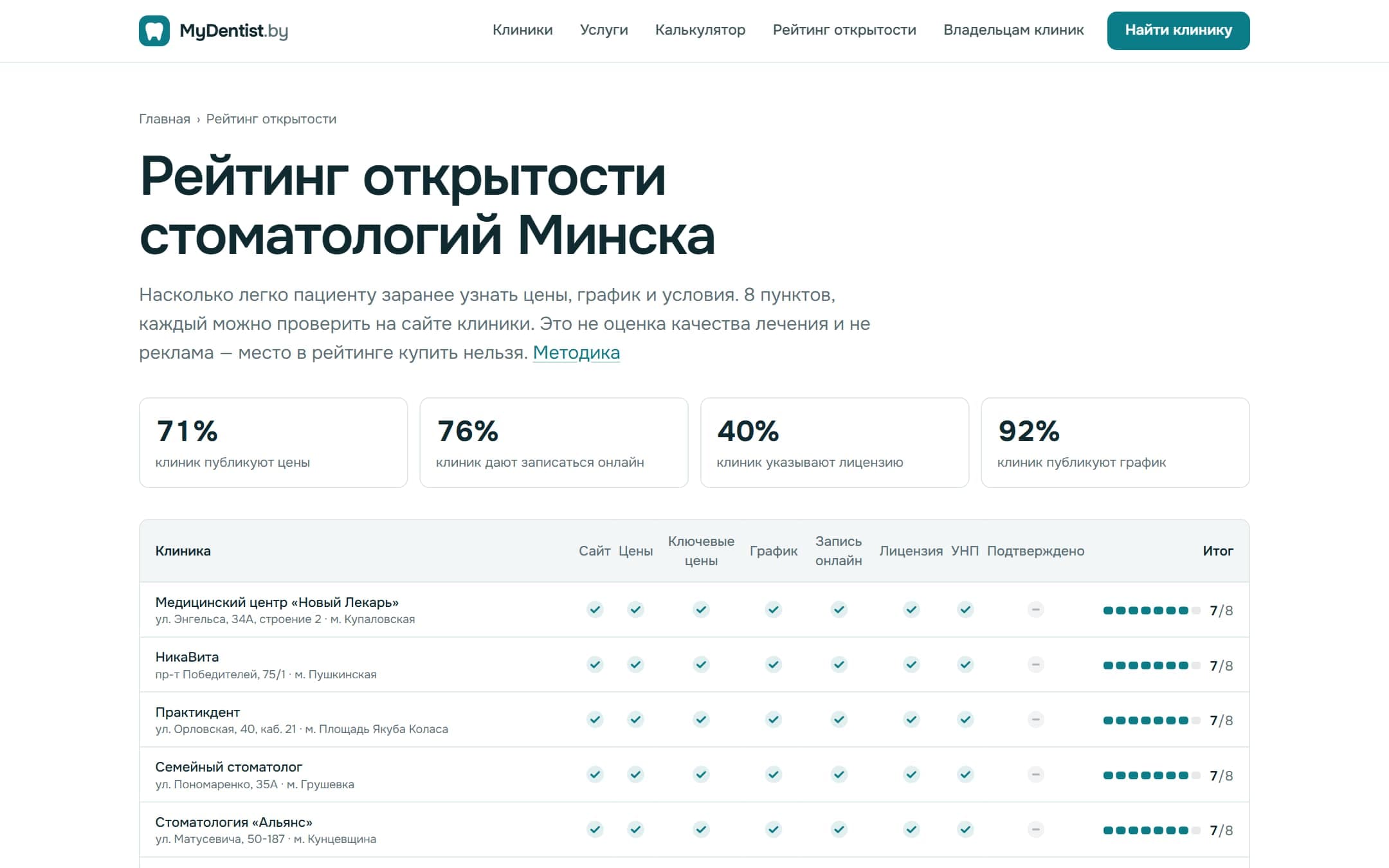Click the Подтверждено dash icon for Новый Лекарь
Viewport: 1389px width, 868px height.
point(1035,610)
